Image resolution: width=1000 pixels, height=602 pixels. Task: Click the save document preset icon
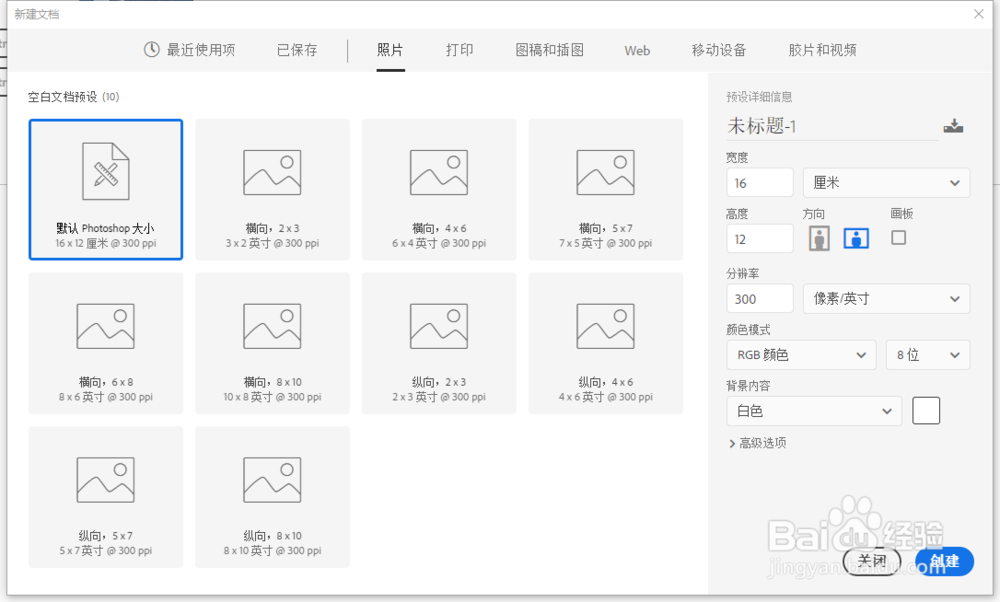click(953, 125)
